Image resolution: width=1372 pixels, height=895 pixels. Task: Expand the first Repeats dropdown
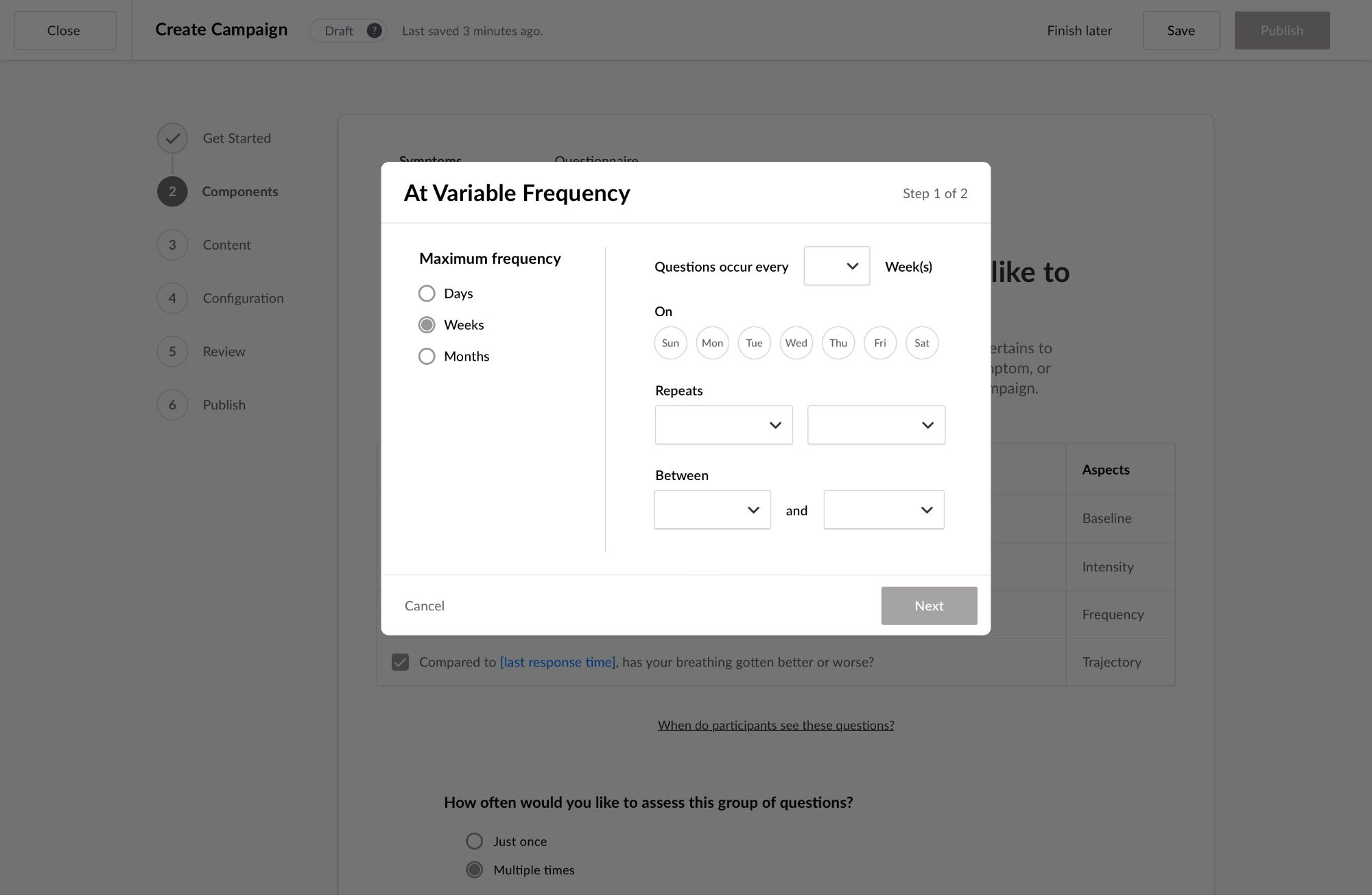[x=724, y=425]
